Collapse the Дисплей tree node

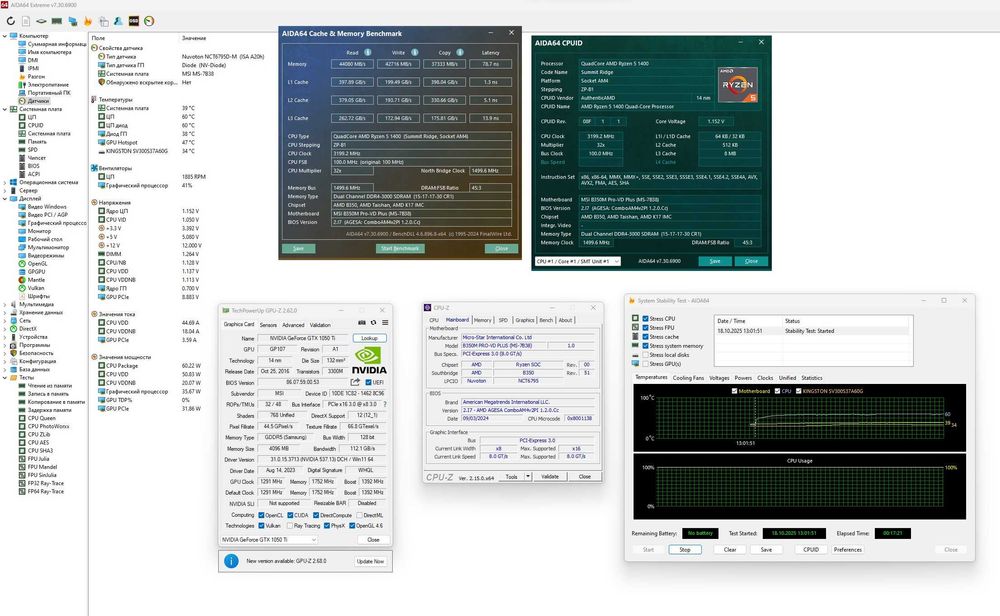[4, 199]
